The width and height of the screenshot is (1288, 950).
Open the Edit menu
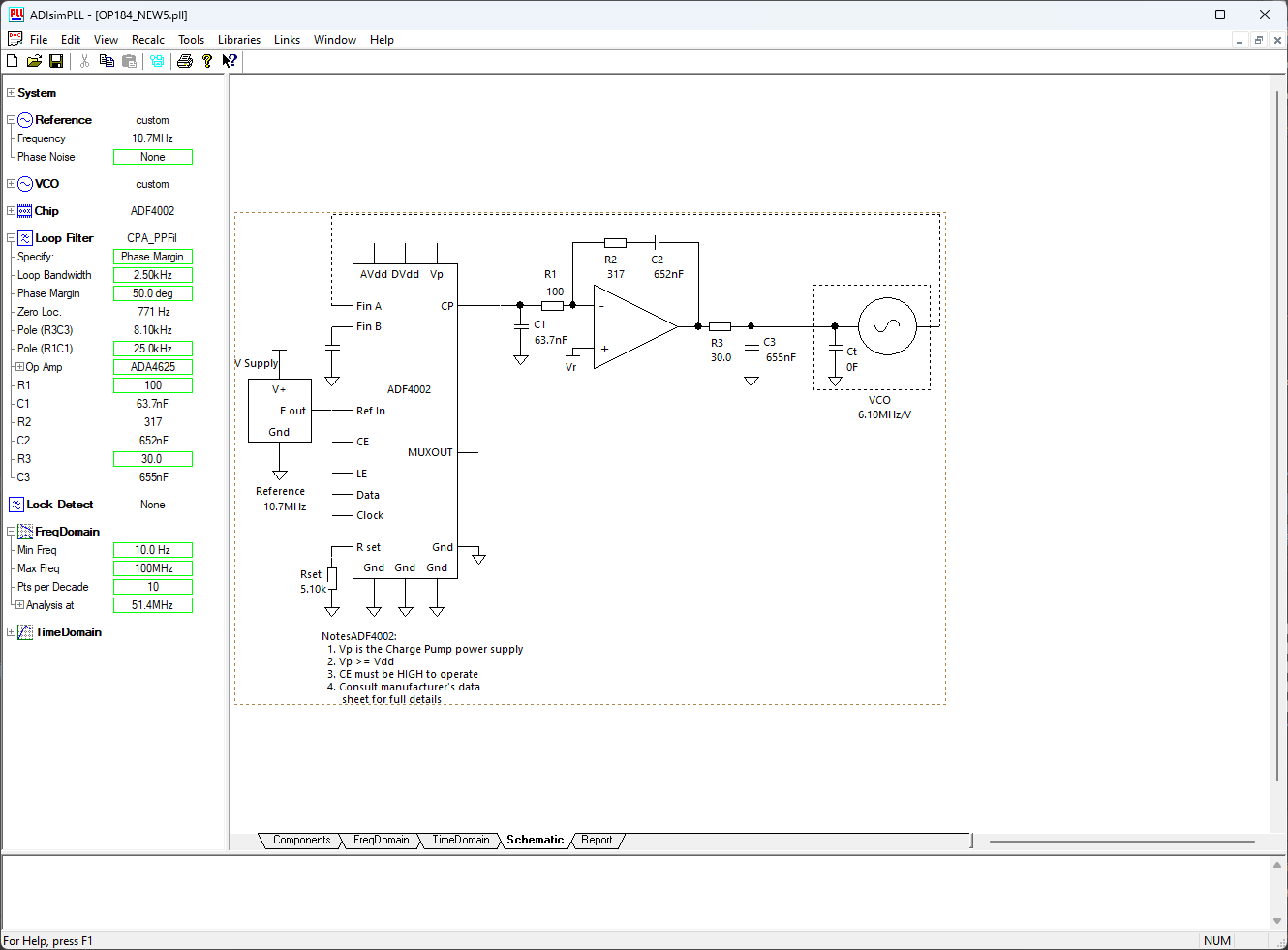tap(71, 40)
